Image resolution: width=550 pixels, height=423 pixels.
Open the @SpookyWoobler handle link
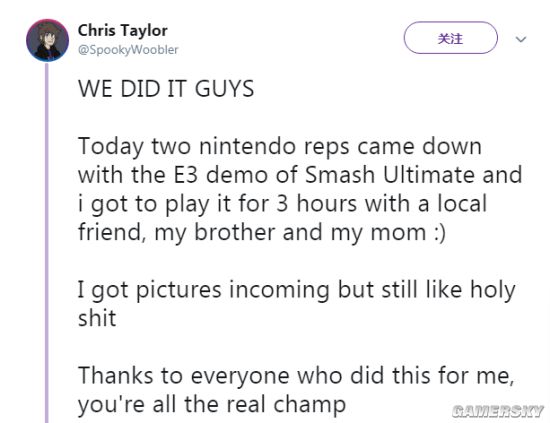[128, 50]
